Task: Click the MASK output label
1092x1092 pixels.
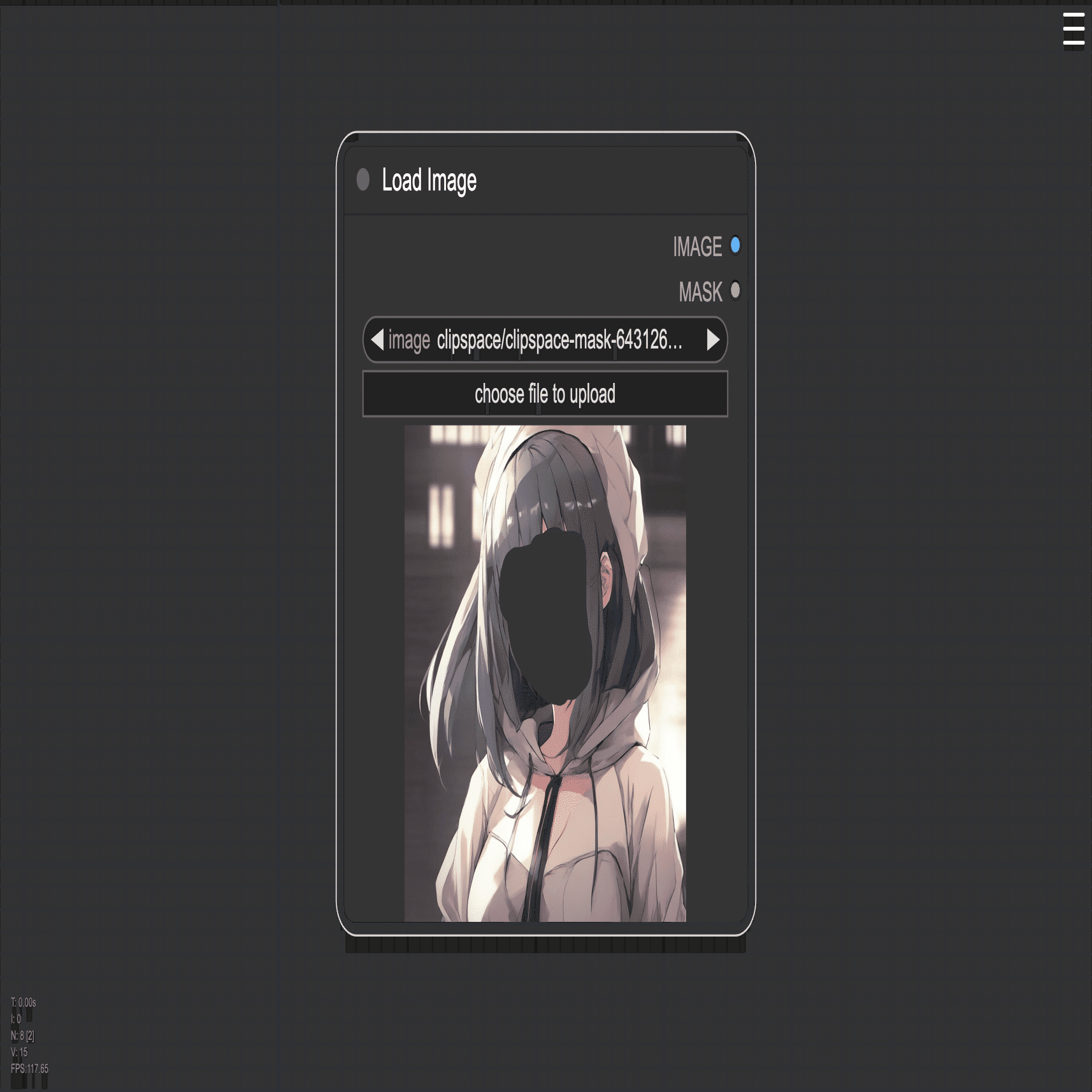Action: tap(701, 292)
